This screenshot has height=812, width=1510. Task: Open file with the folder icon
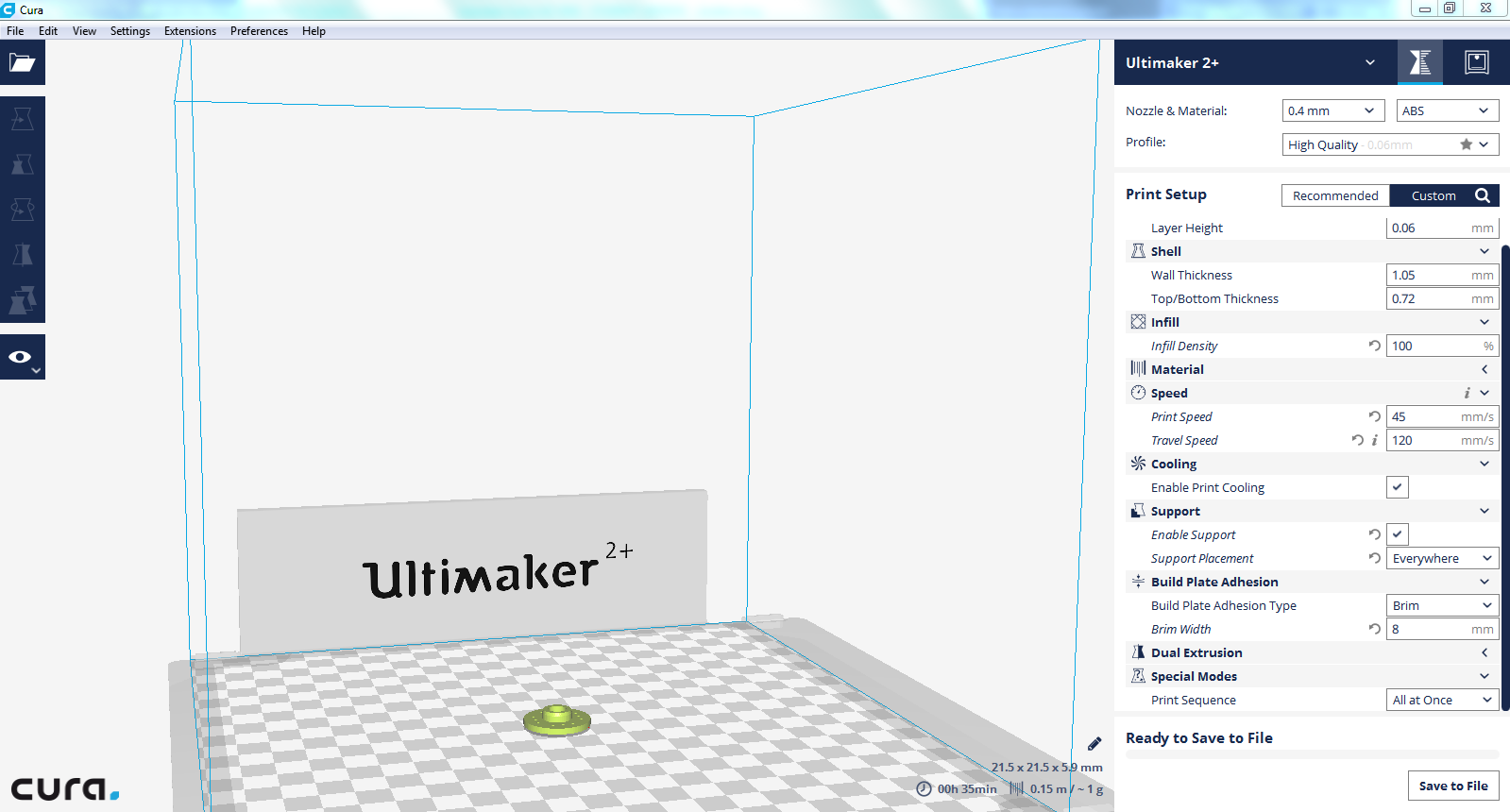coord(23,63)
